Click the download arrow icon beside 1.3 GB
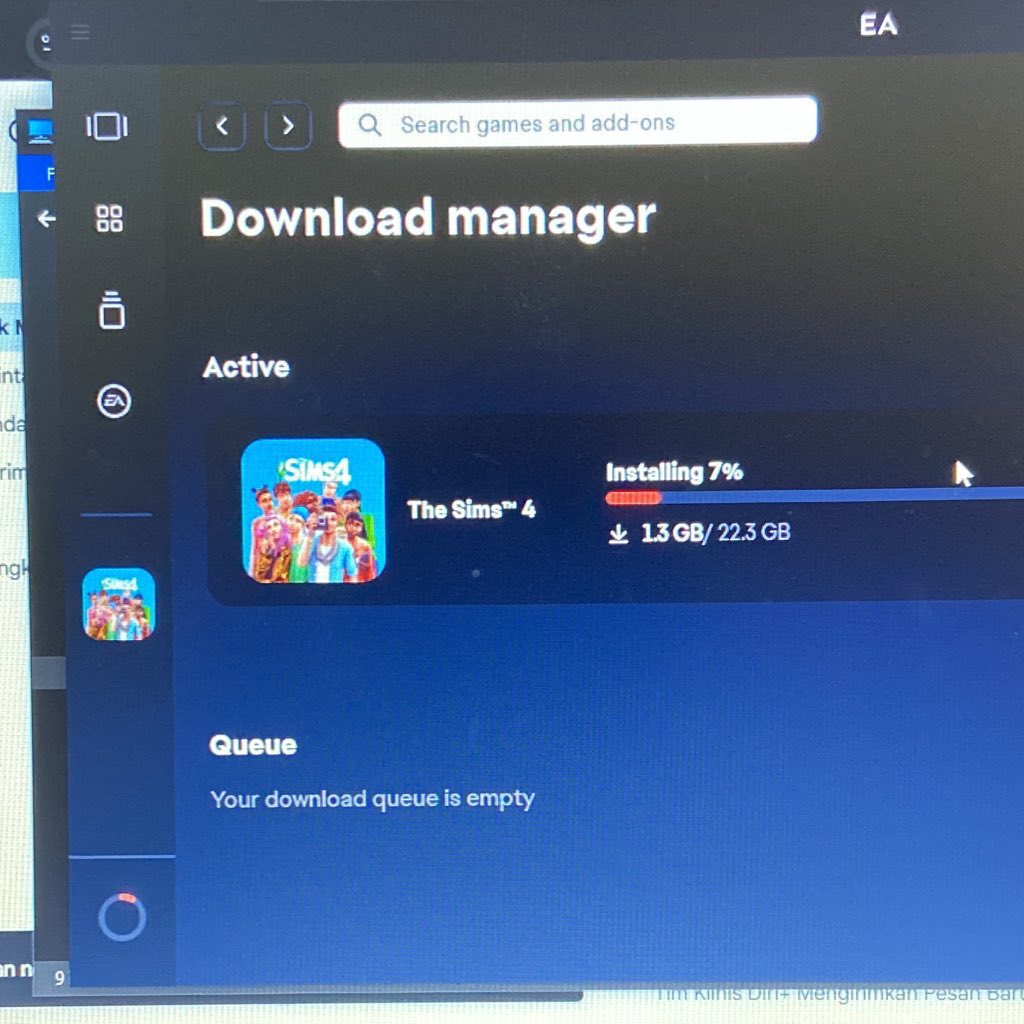 coord(618,534)
